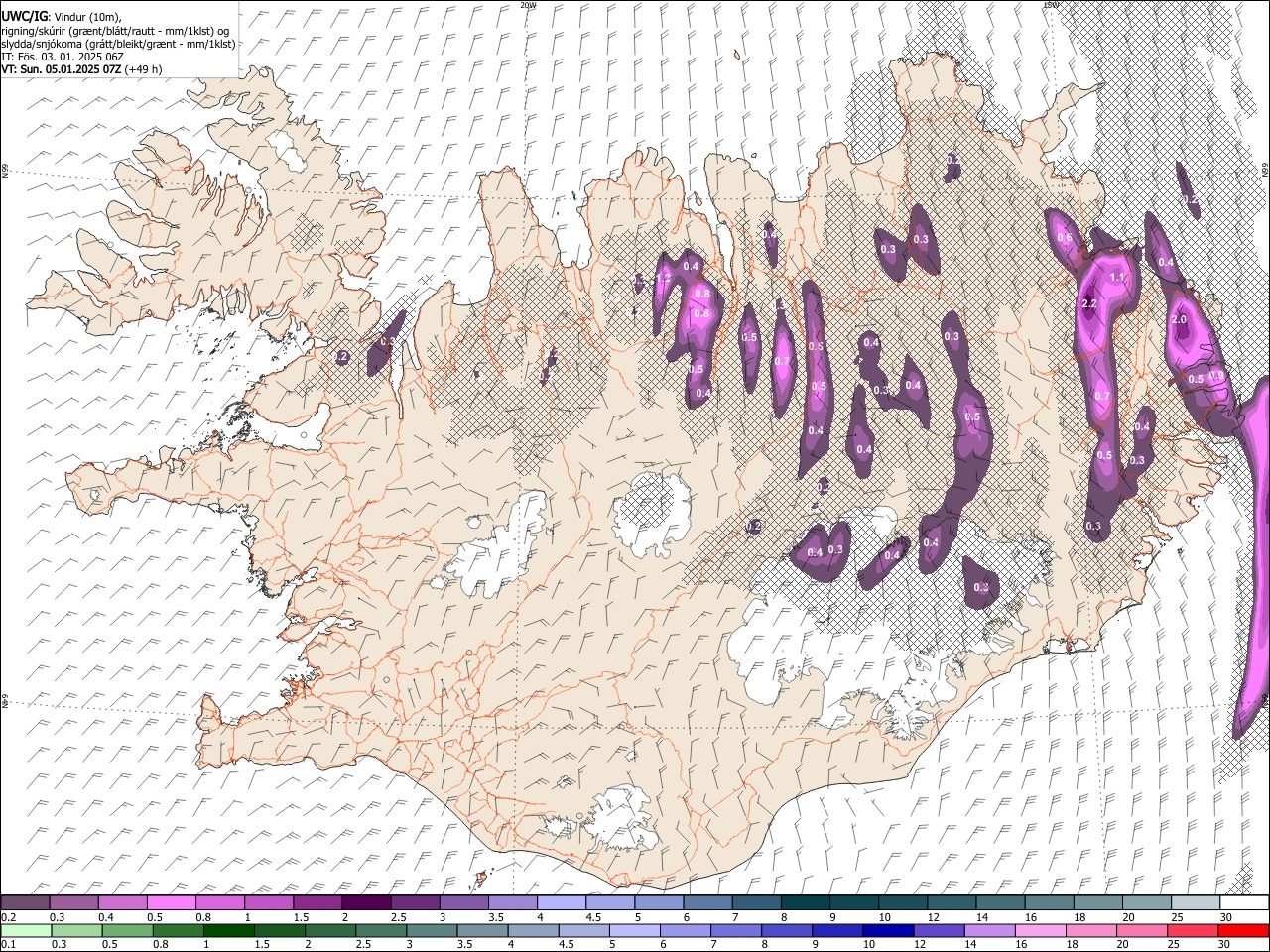Click the '2.0' precipitation value on the map
The image size is (1270, 952).
[1179, 320]
